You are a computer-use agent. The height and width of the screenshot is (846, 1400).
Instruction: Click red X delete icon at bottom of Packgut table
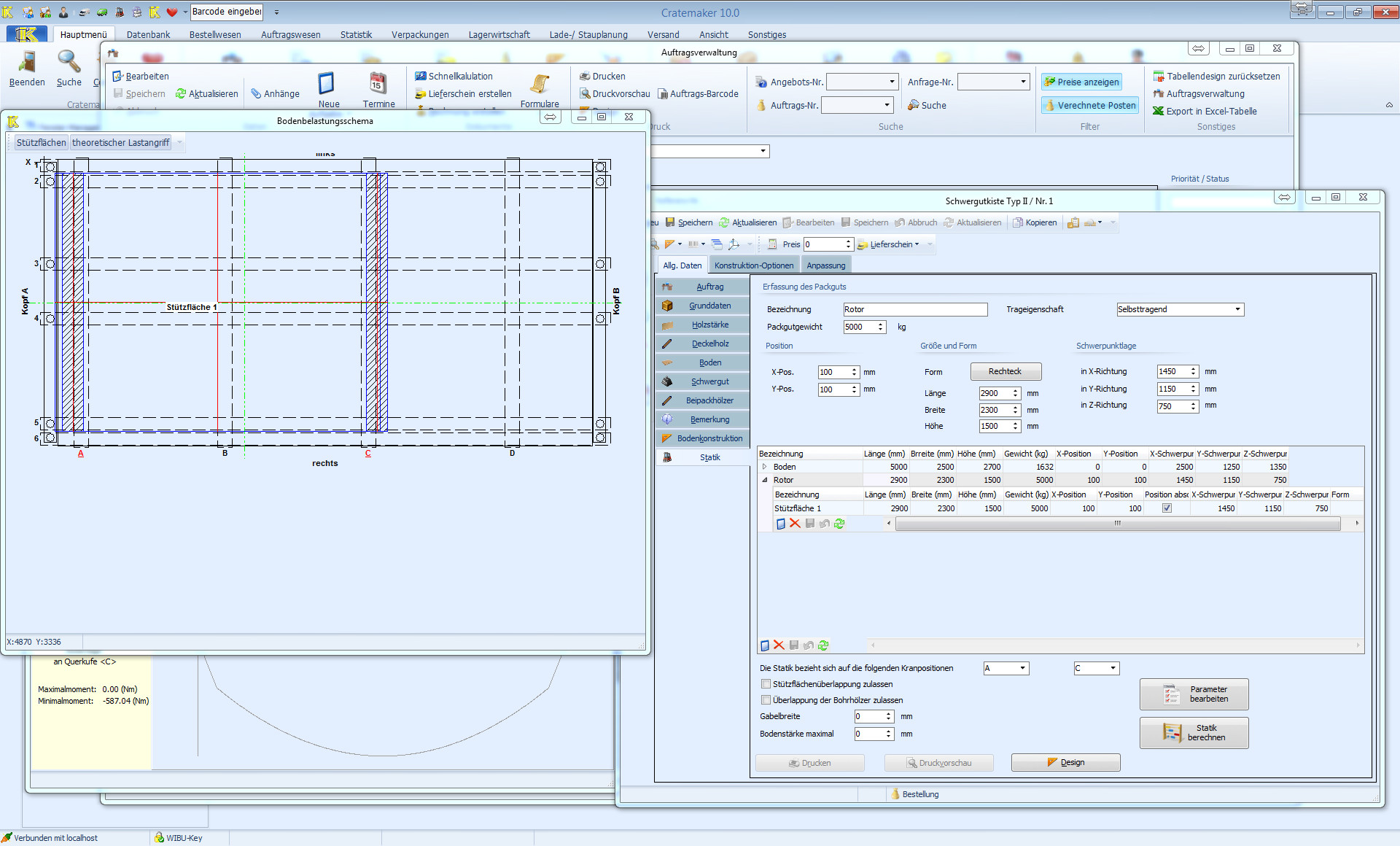pos(779,645)
